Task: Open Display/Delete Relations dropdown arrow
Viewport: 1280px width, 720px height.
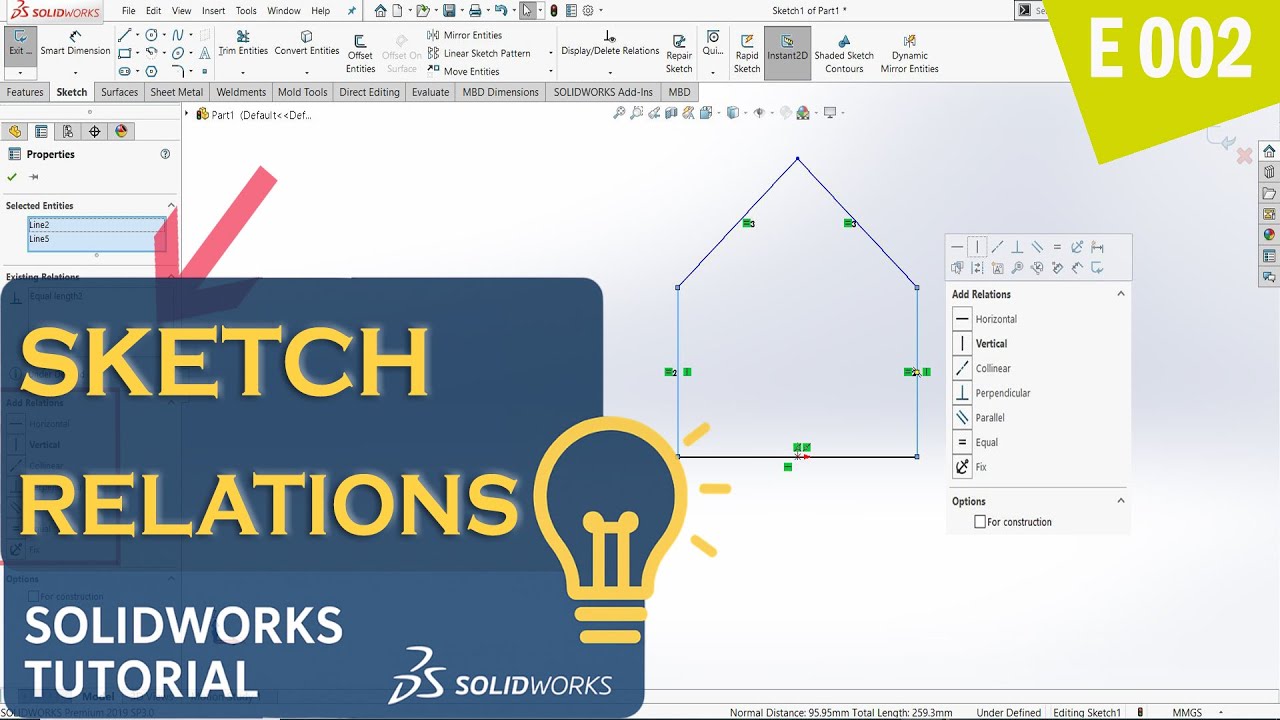Action: click(x=610, y=71)
